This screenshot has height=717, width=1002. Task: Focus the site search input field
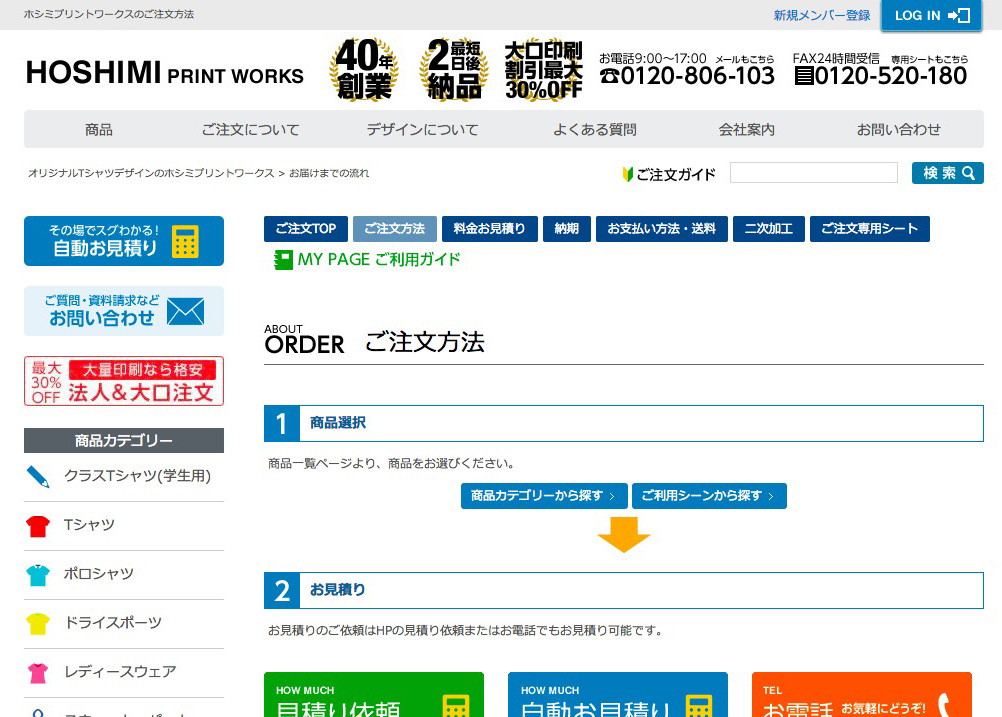pos(813,173)
